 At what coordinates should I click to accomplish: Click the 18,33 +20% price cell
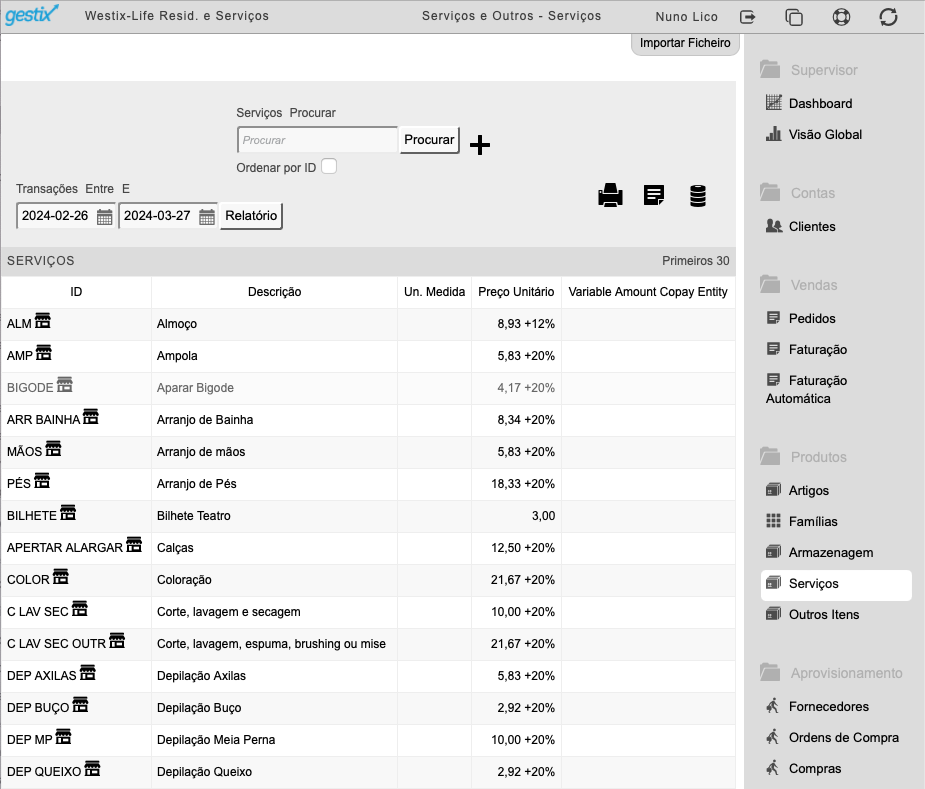(x=516, y=484)
